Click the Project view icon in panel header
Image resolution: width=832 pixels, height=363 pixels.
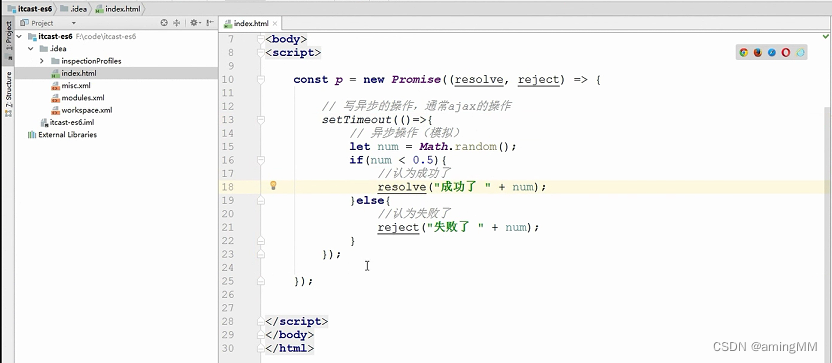(x=25, y=23)
